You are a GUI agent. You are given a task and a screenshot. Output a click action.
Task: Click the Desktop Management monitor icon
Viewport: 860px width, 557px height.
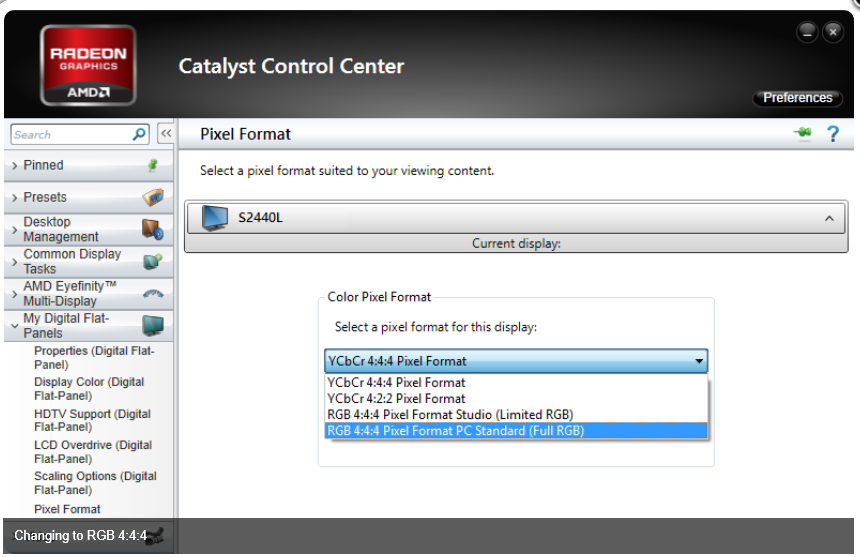(x=152, y=230)
